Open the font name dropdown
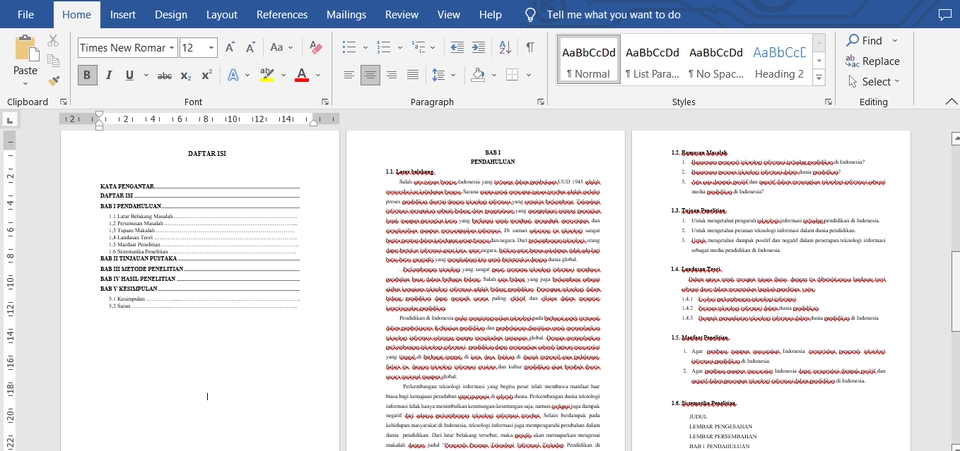 point(171,48)
